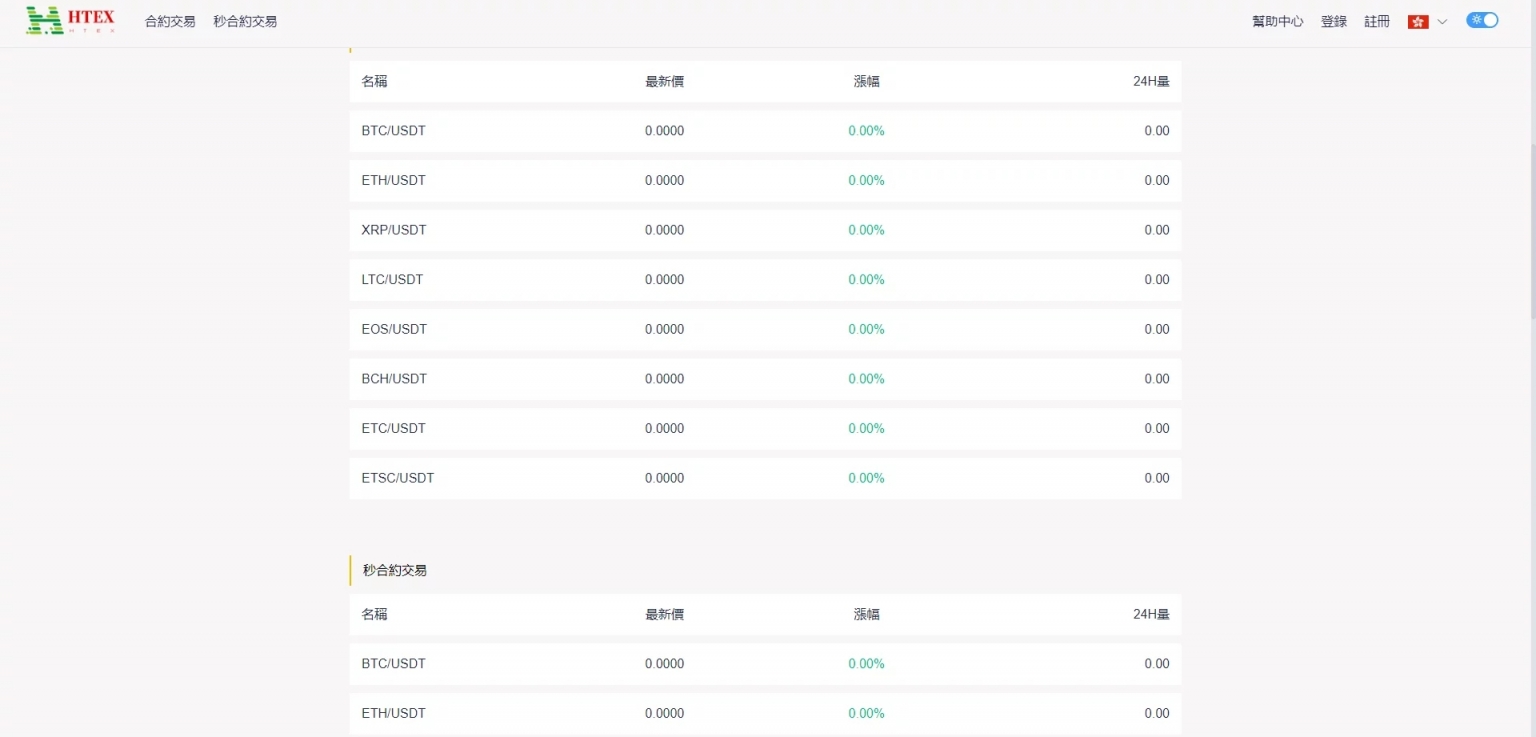Image resolution: width=1536 pixels, height=737 pixels.
Task: Open the ETC/USDT trading pair
Action: click(393, 428)
